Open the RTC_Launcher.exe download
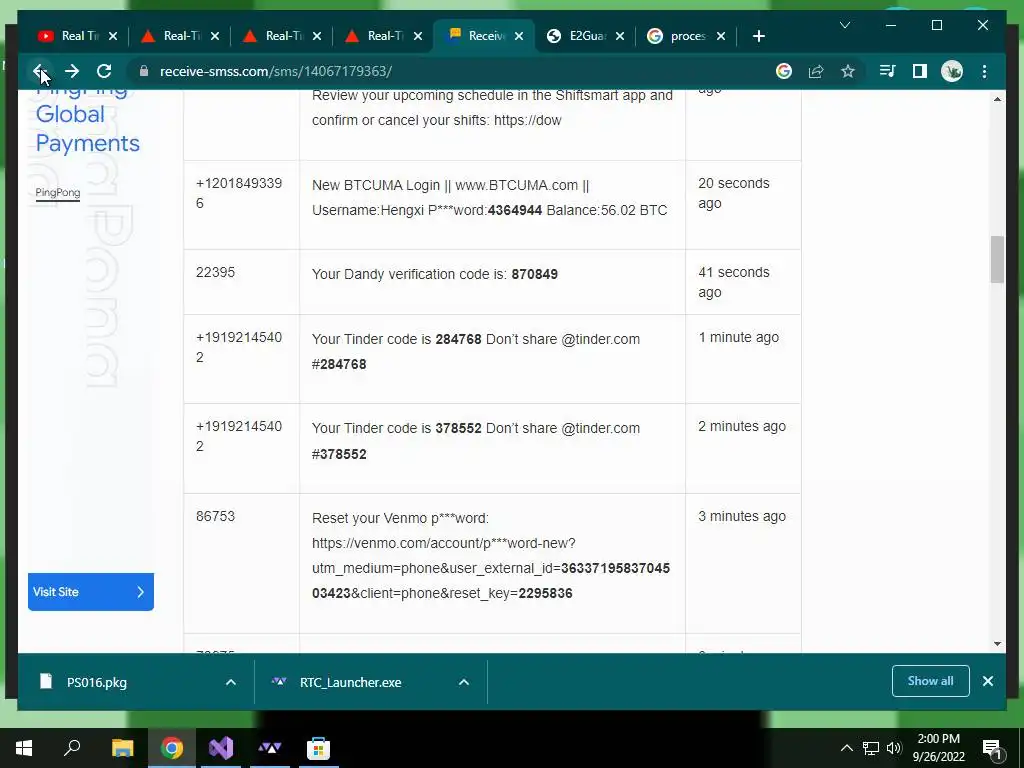This screenshot has height=768, width=1024. (351, 682)
